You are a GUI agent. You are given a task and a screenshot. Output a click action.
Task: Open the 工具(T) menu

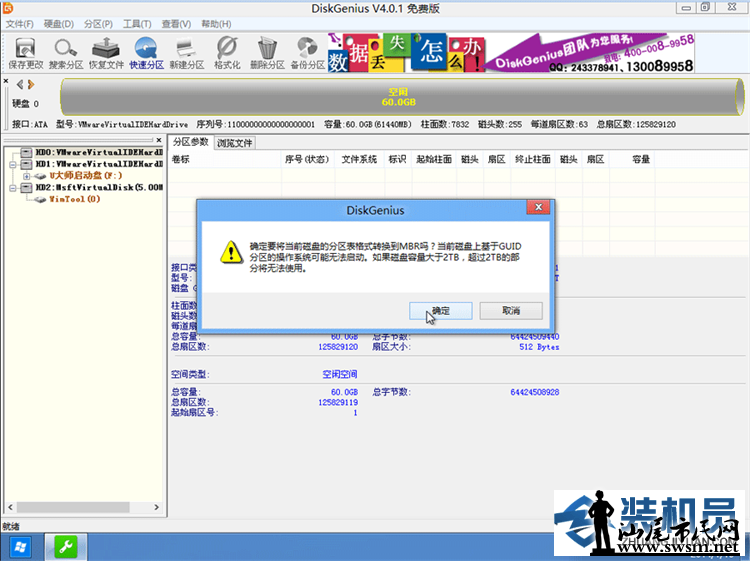pos(137,24)
